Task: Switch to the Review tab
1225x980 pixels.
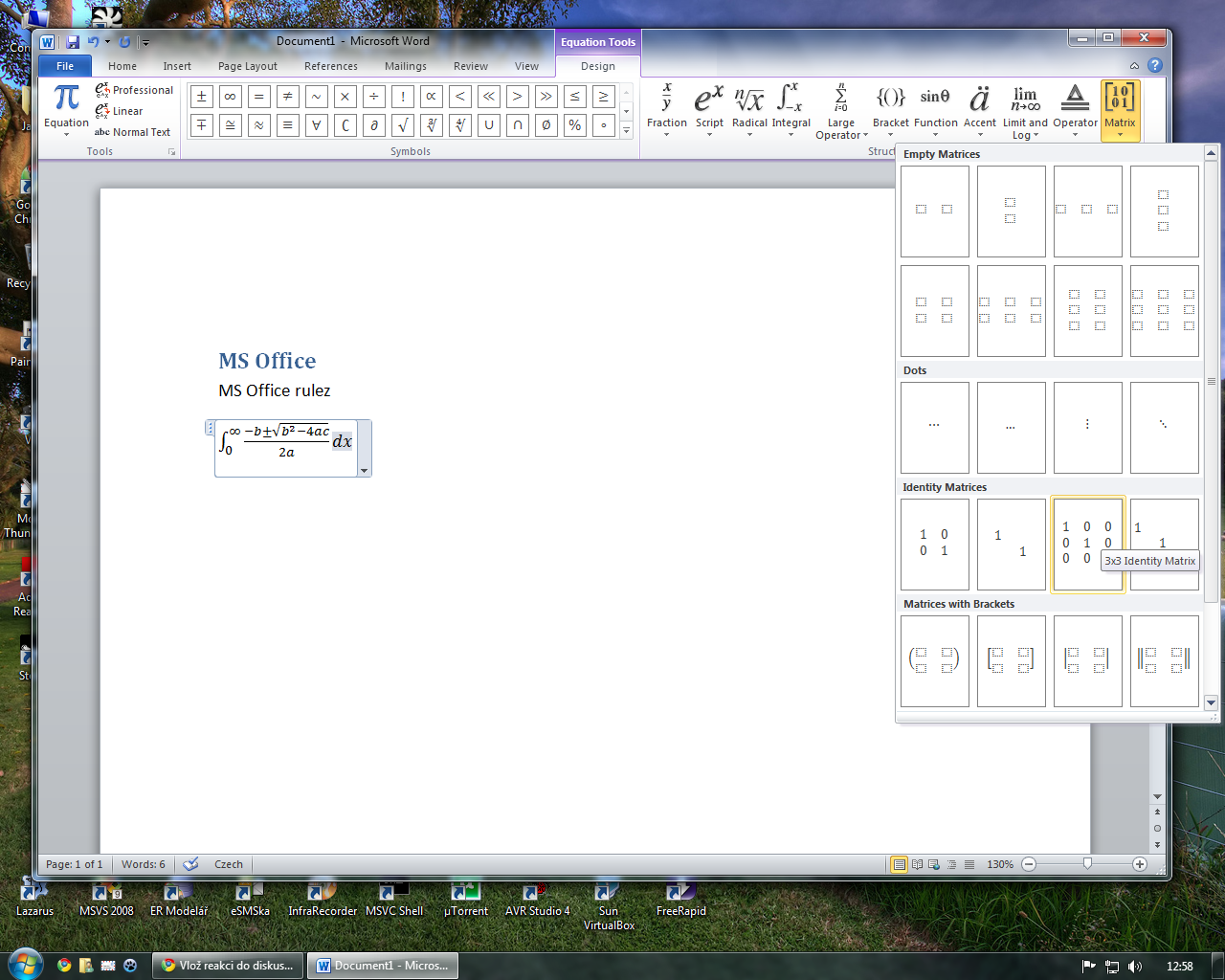Action: coord(471,66)
